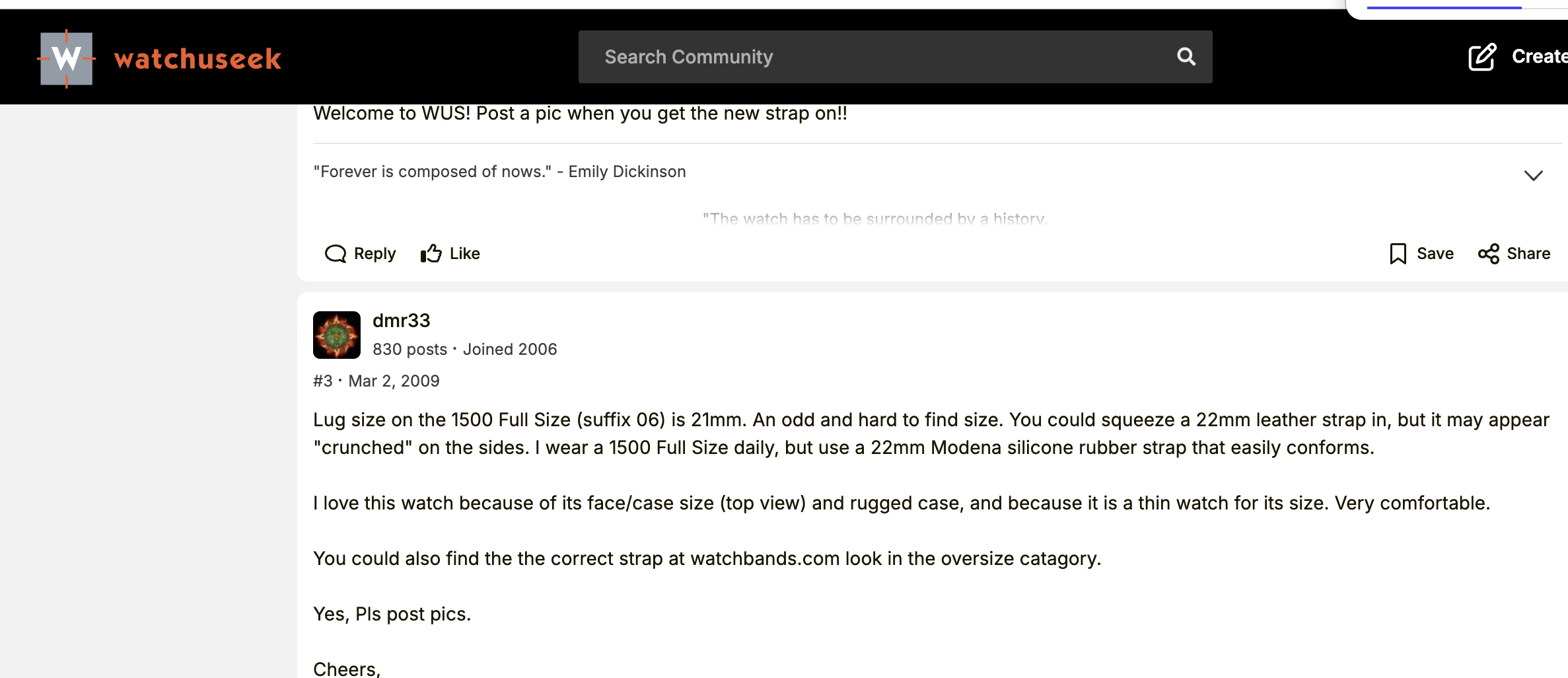1568x678 pixels.
Task: Like the post via Like label
Action: [464, 254]
